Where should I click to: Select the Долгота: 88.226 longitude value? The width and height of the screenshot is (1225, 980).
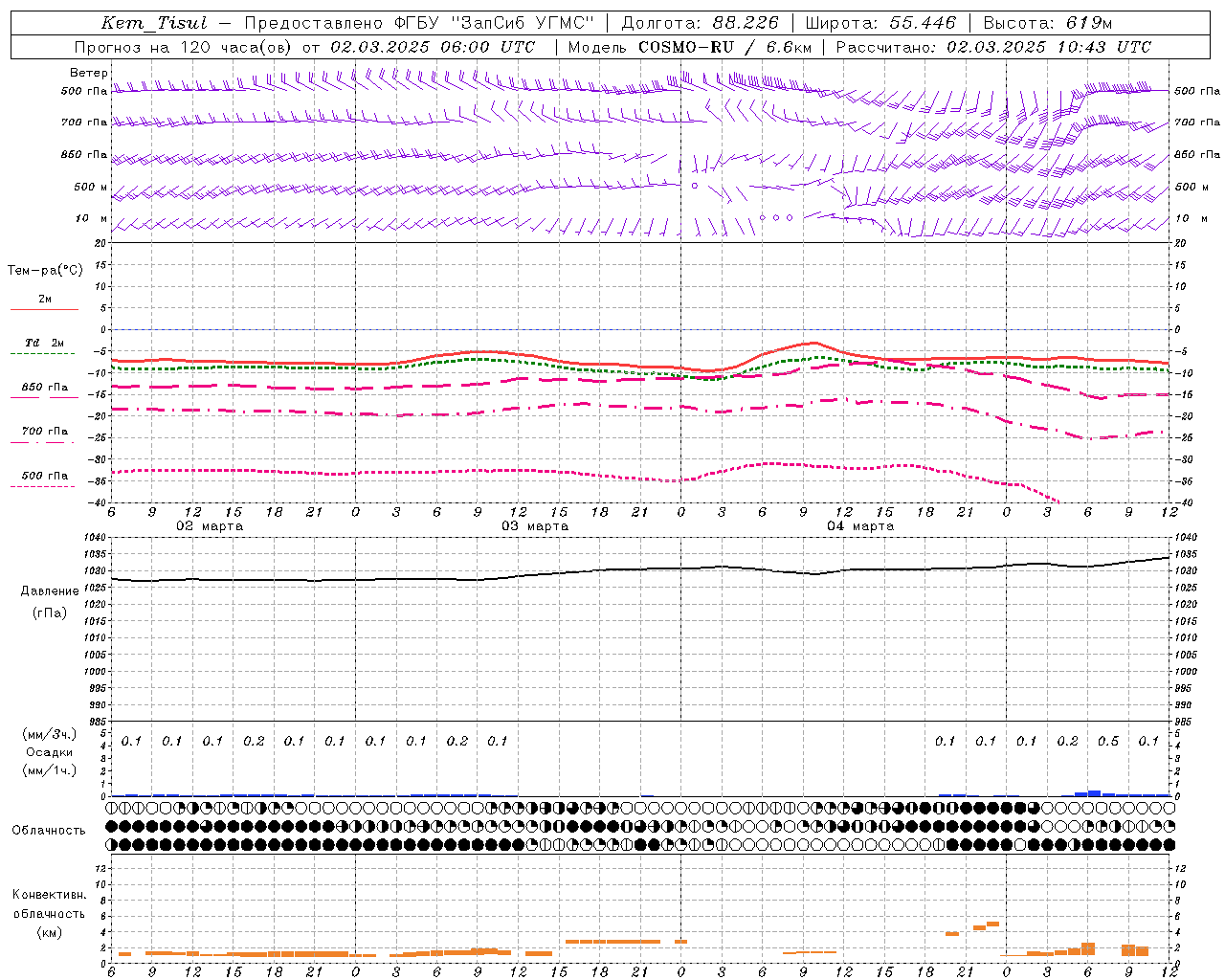pyautogui.click(x=701, y=23)
